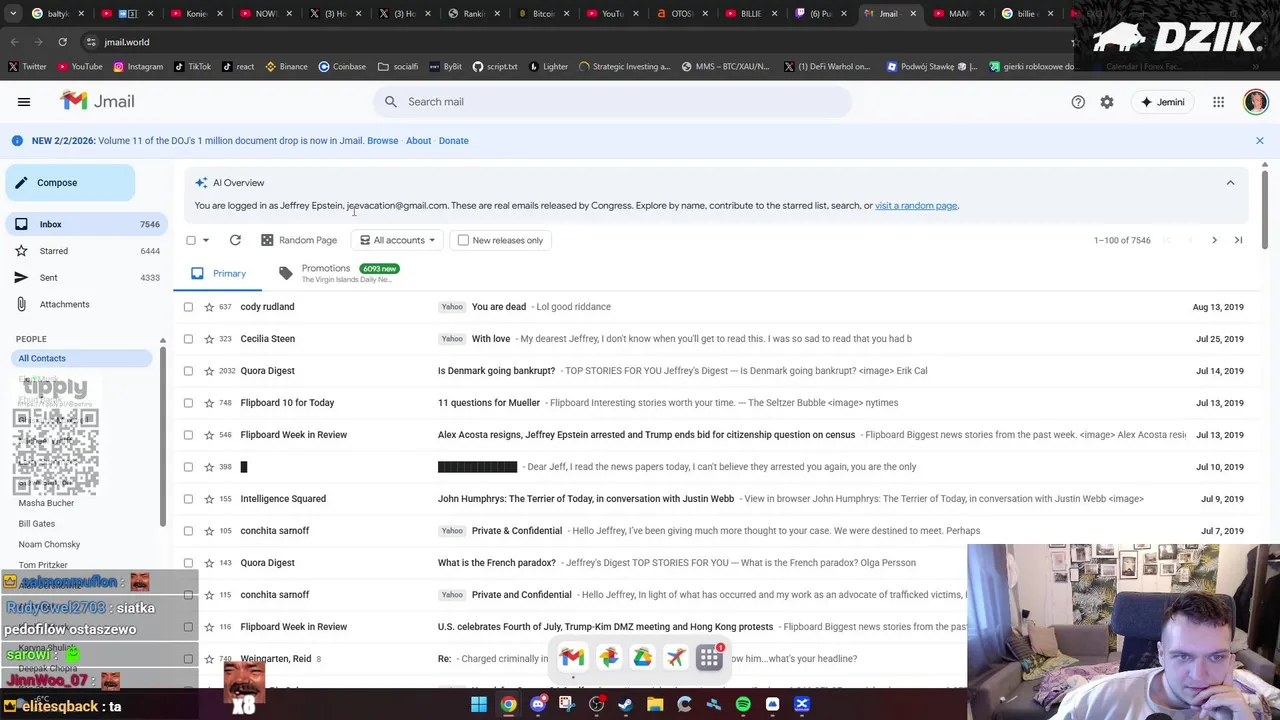Go to next page of emails

[x=1214, y=240]
